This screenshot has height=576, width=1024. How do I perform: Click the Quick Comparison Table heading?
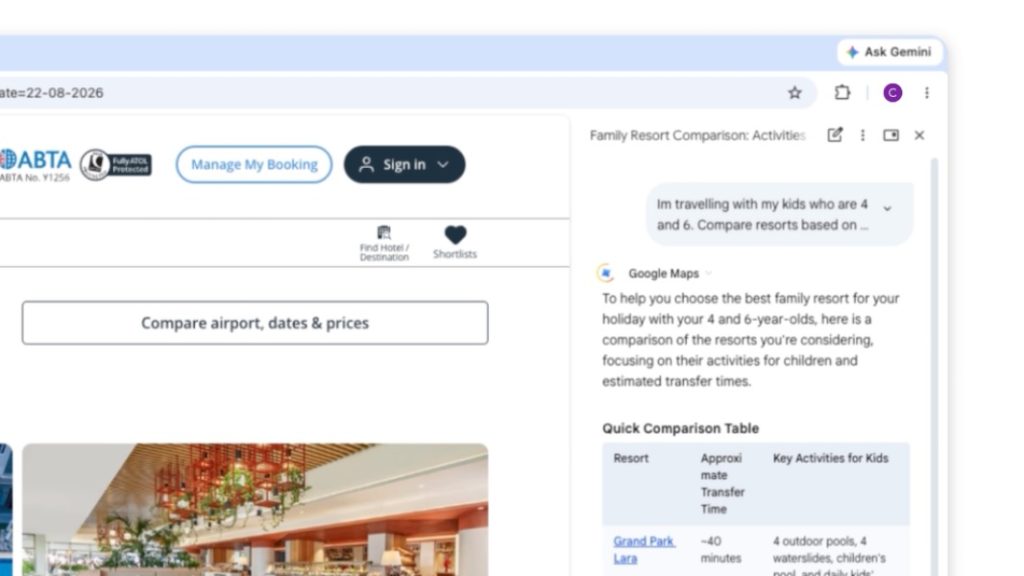point(680,428)
